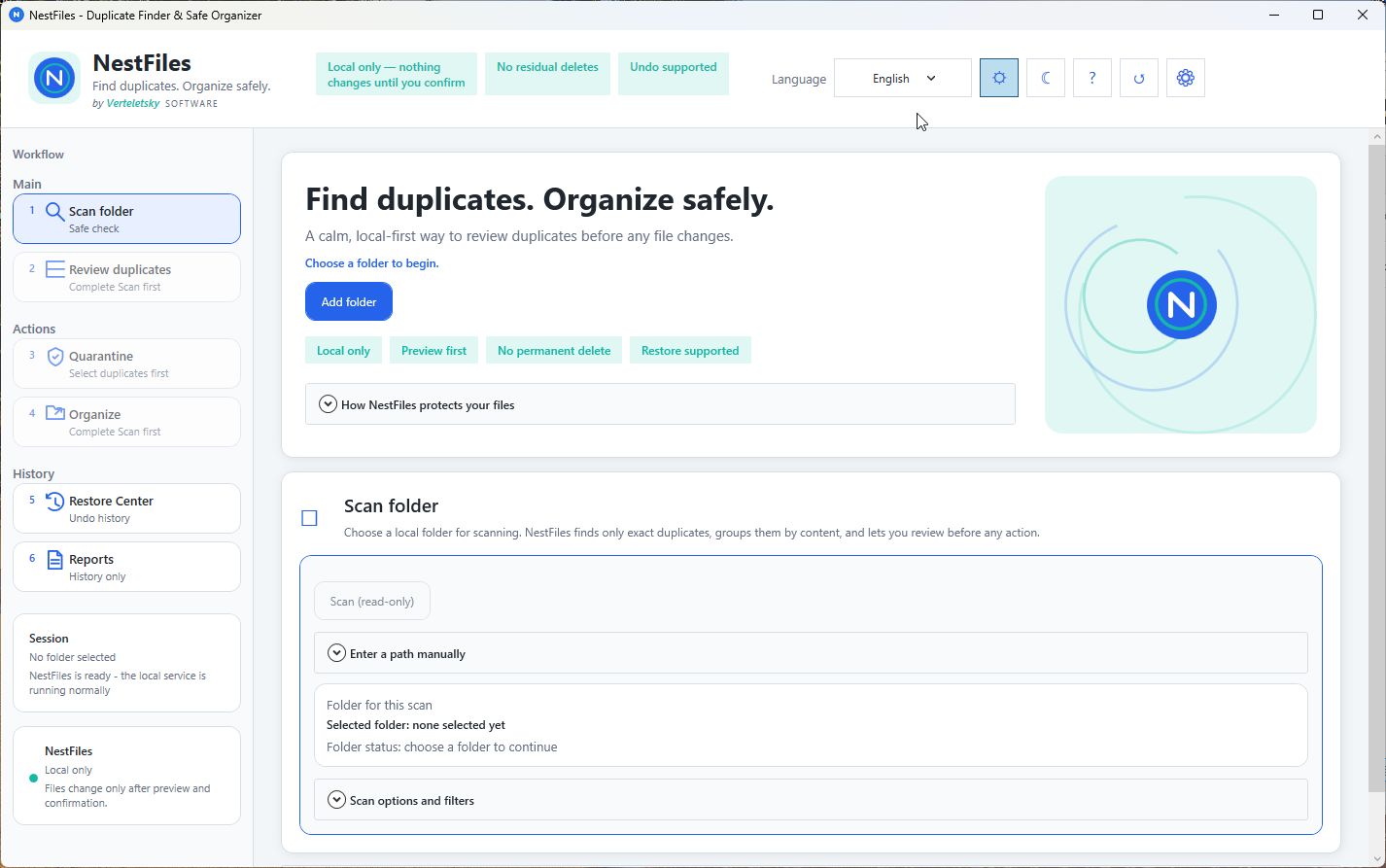Viewport: 1386px width, 868px height.
Task: Click Find duplicates. Organize safely. headline
Action: (539, 199)
